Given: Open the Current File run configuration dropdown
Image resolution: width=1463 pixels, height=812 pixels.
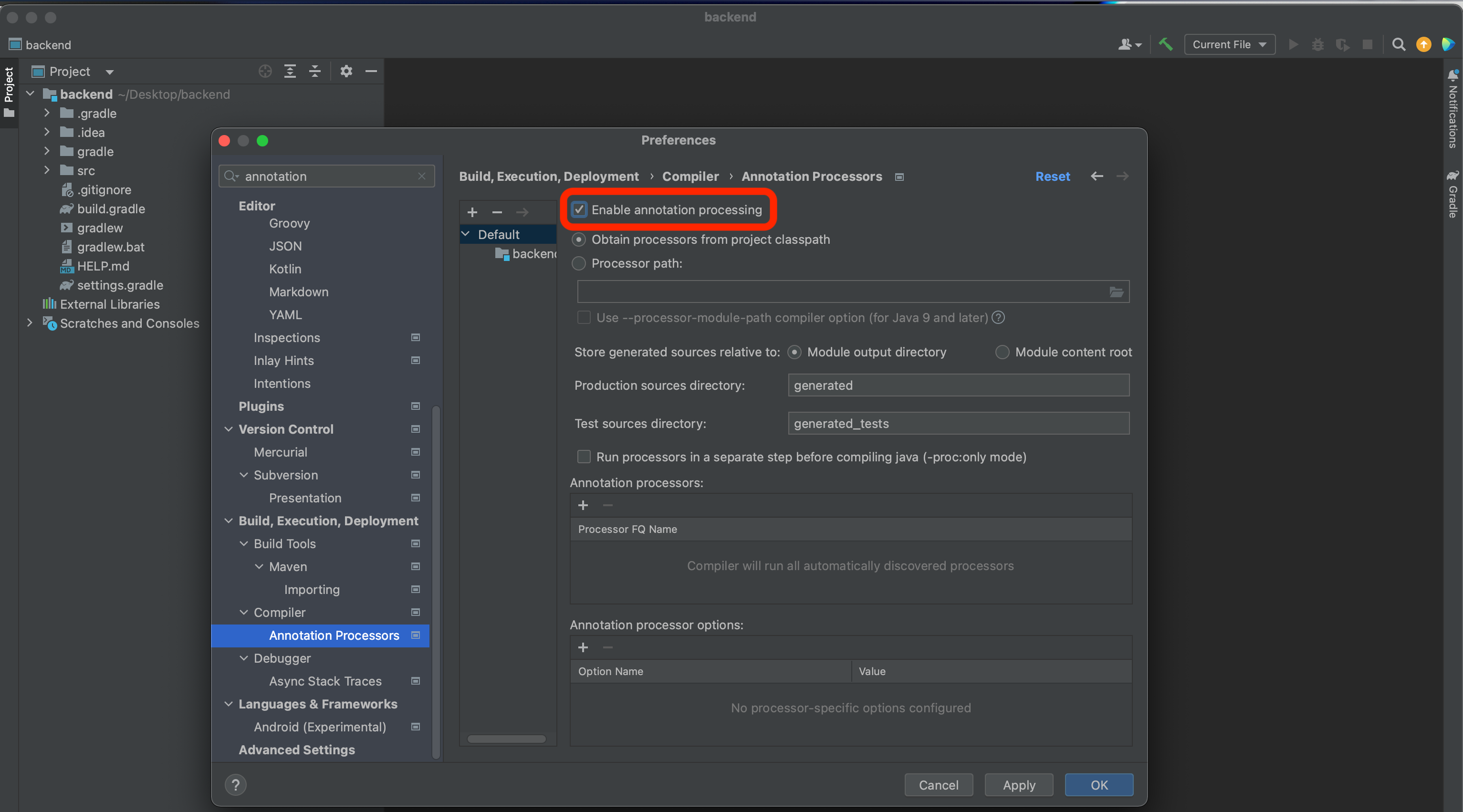Looking at the screenshot, I should [x=1229, y=44].
